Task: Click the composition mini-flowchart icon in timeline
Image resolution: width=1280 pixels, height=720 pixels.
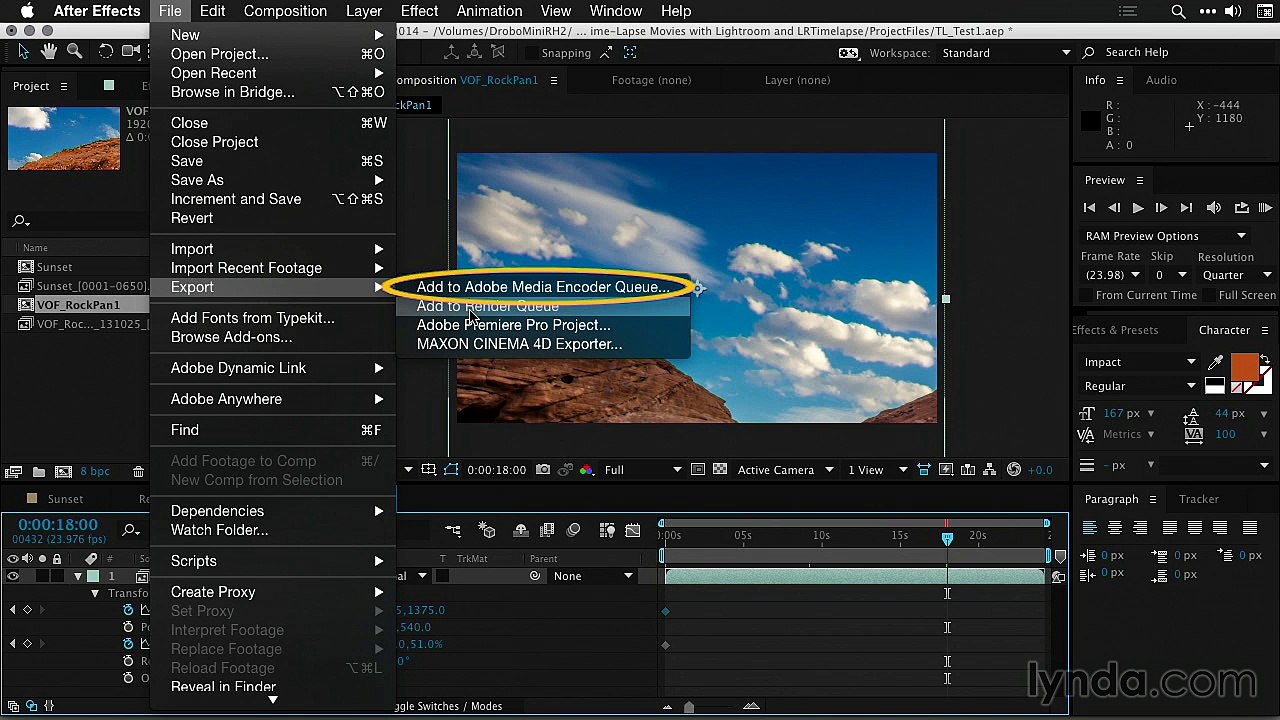Action: point(453,530)
